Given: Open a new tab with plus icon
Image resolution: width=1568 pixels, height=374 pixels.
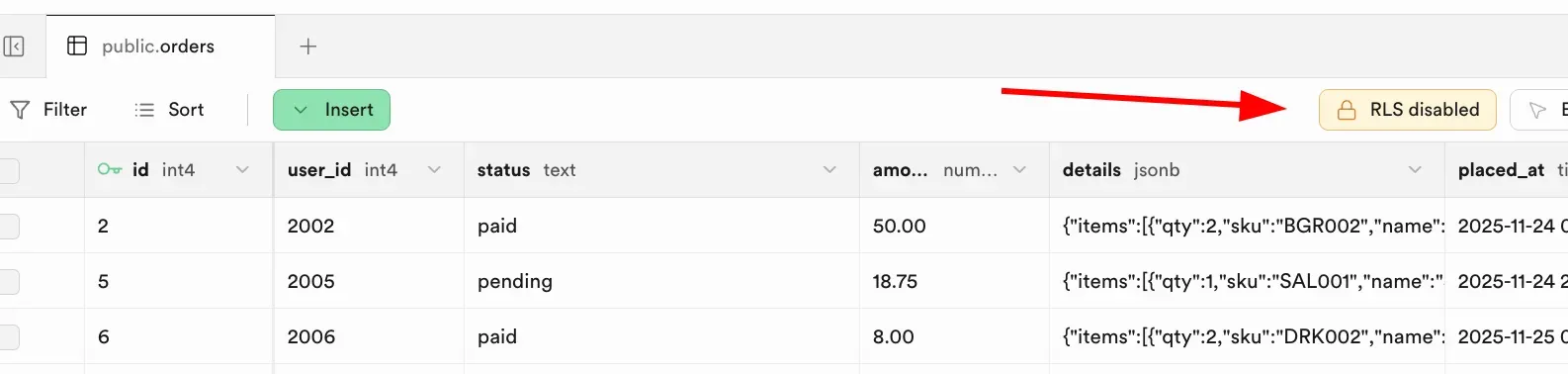Looking at the screenshot, I should (308, 47).
